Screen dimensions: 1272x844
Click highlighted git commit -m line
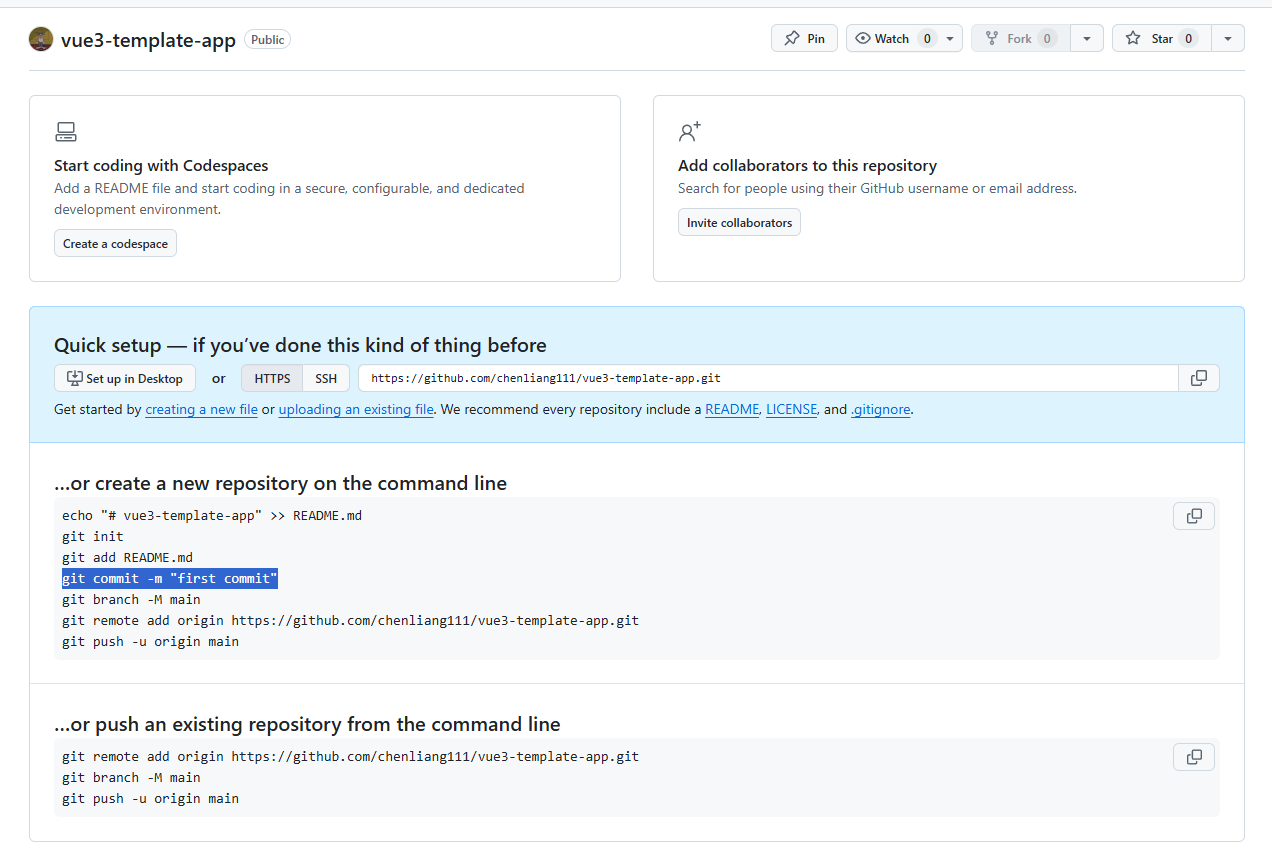click(169, 578)
